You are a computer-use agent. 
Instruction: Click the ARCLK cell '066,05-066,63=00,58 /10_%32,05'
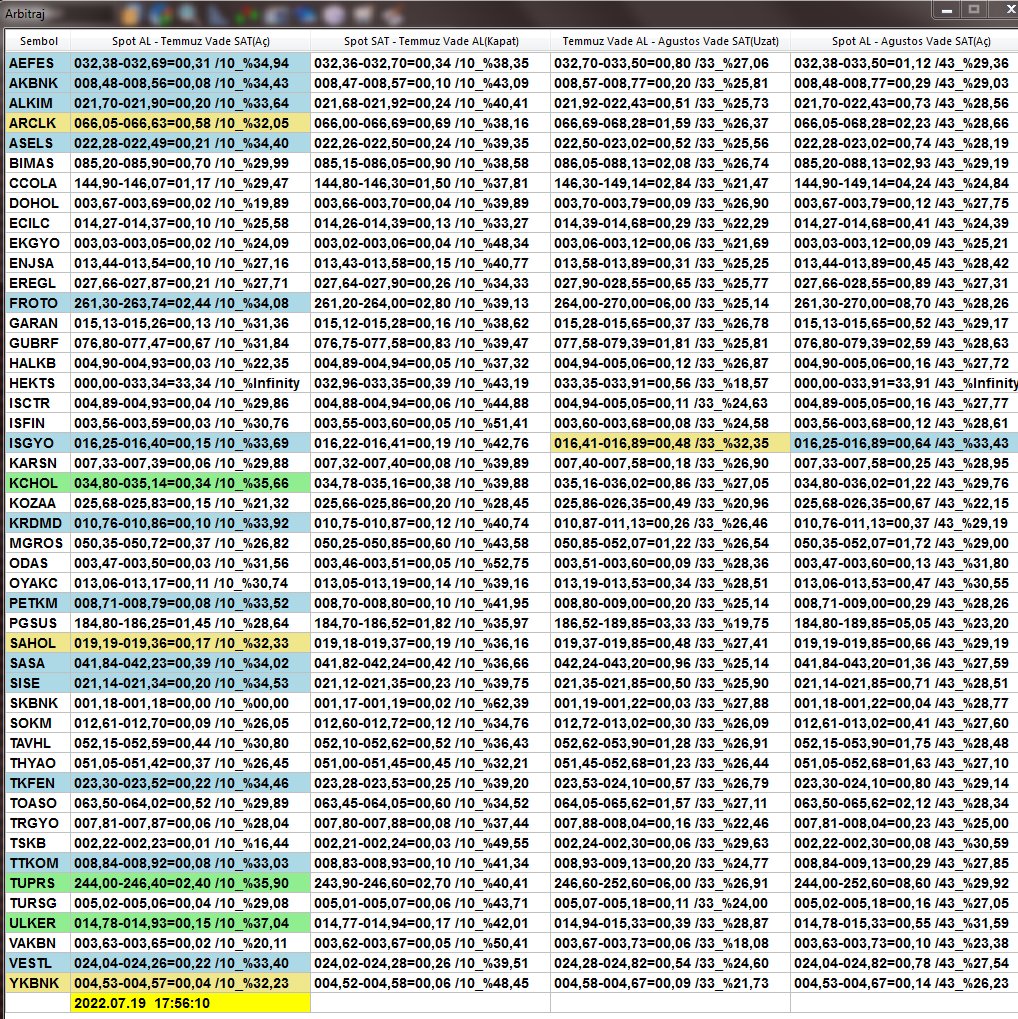point(190,123)
